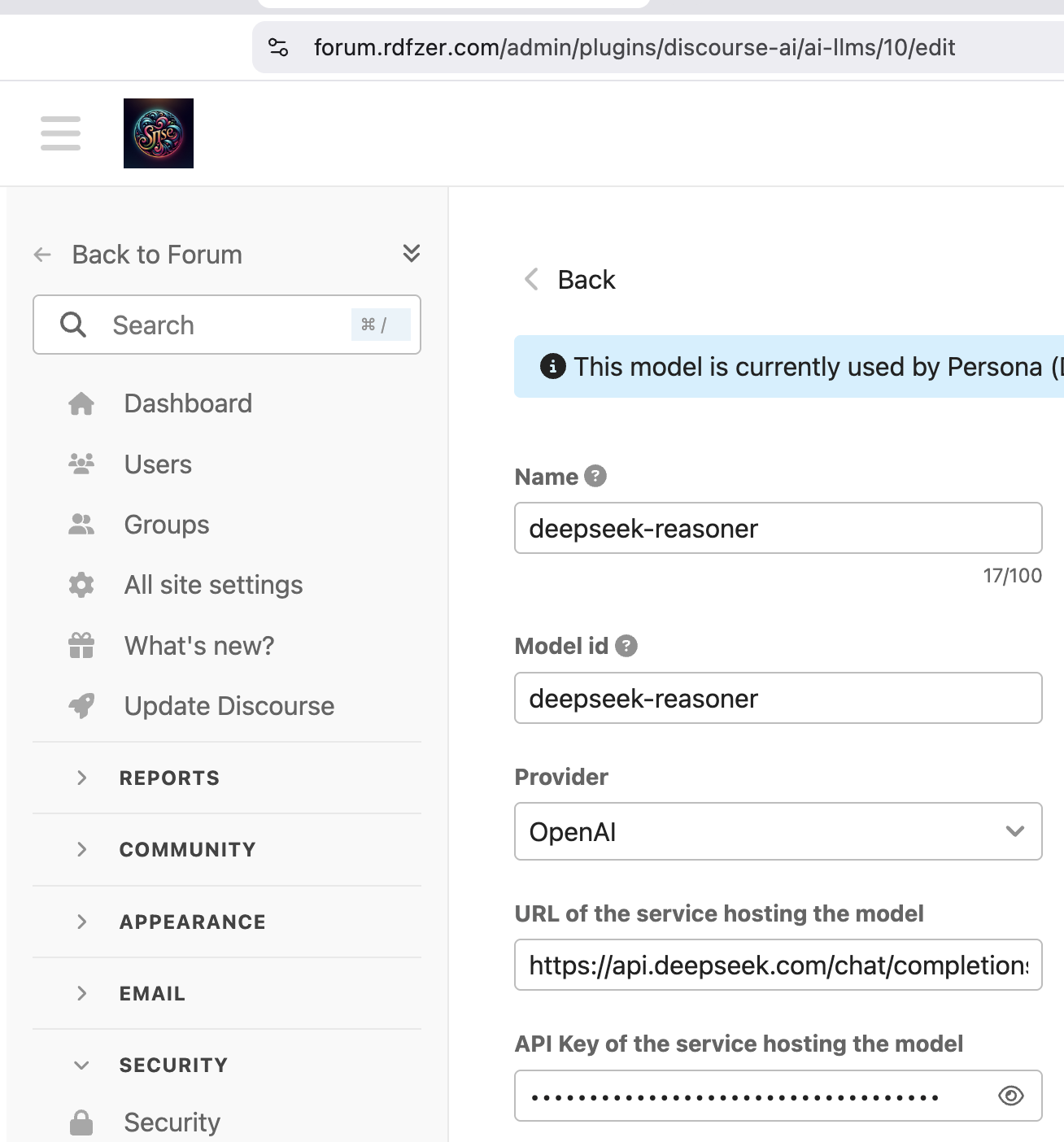Expand the COMMUNITY sidebar section
The height and width of the screenshot is (1142, 1064).
point(187,849)
